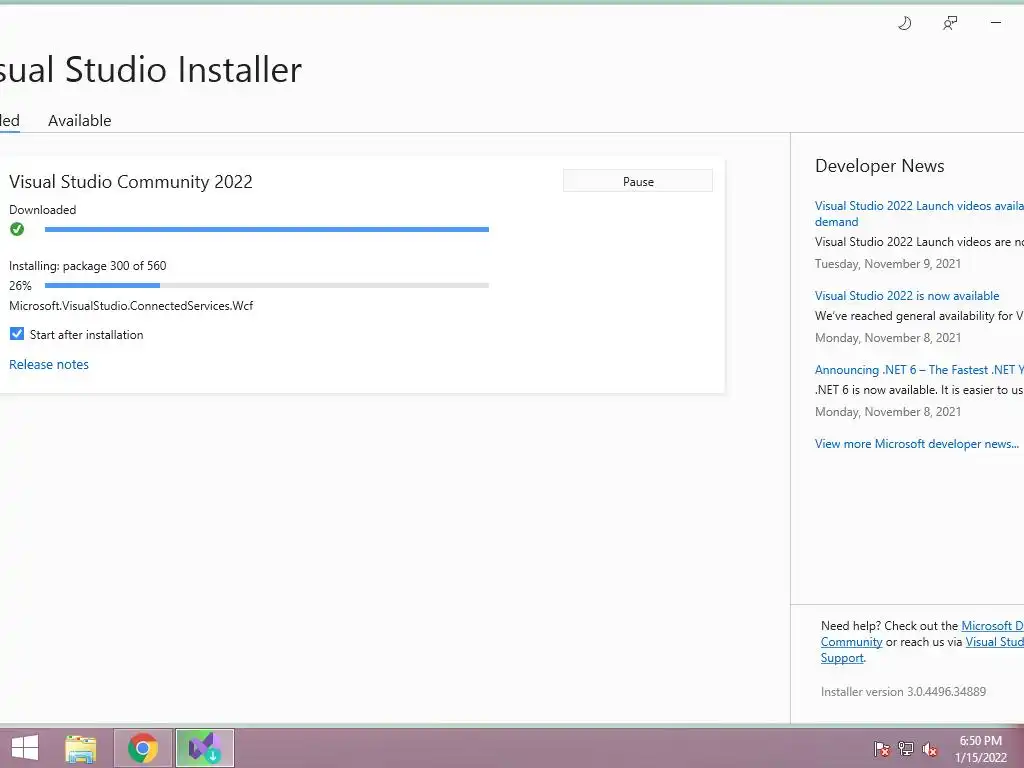Click the network tray icon
1024x768 pixels.
906,749
